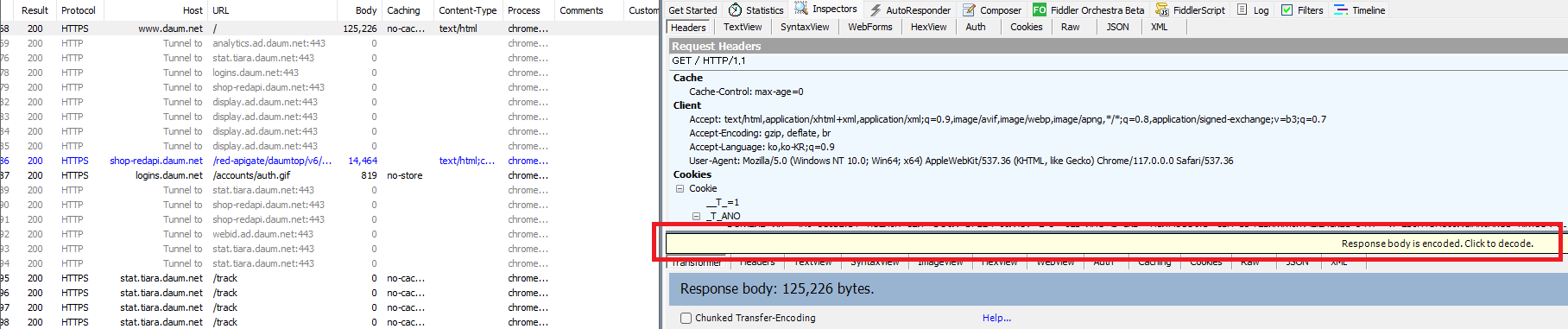Open the Get Started tab
Image resolution: width=1568 pixels, height=329 pixels.
[692, 10]
